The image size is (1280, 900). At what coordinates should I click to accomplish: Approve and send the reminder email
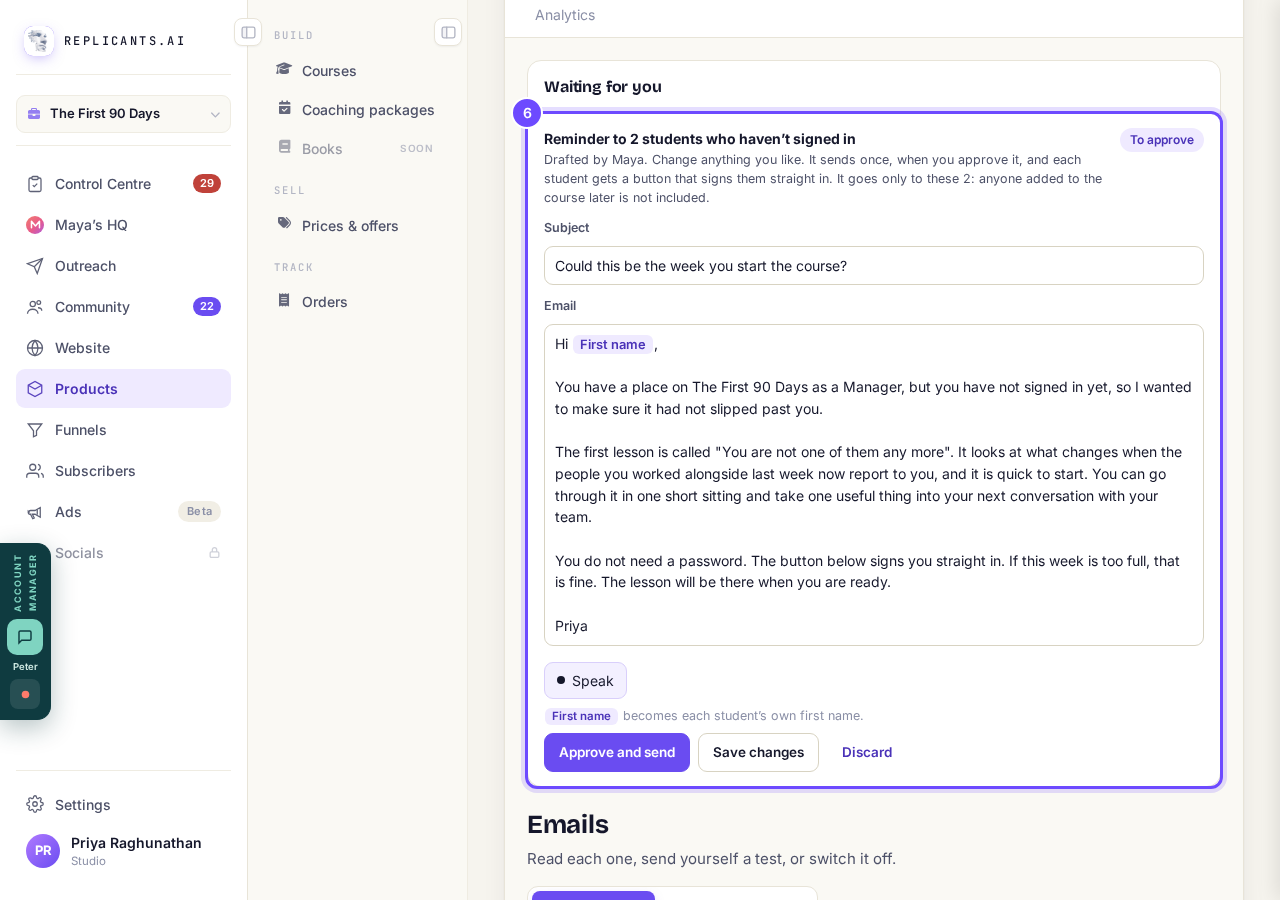click(617, 752)
